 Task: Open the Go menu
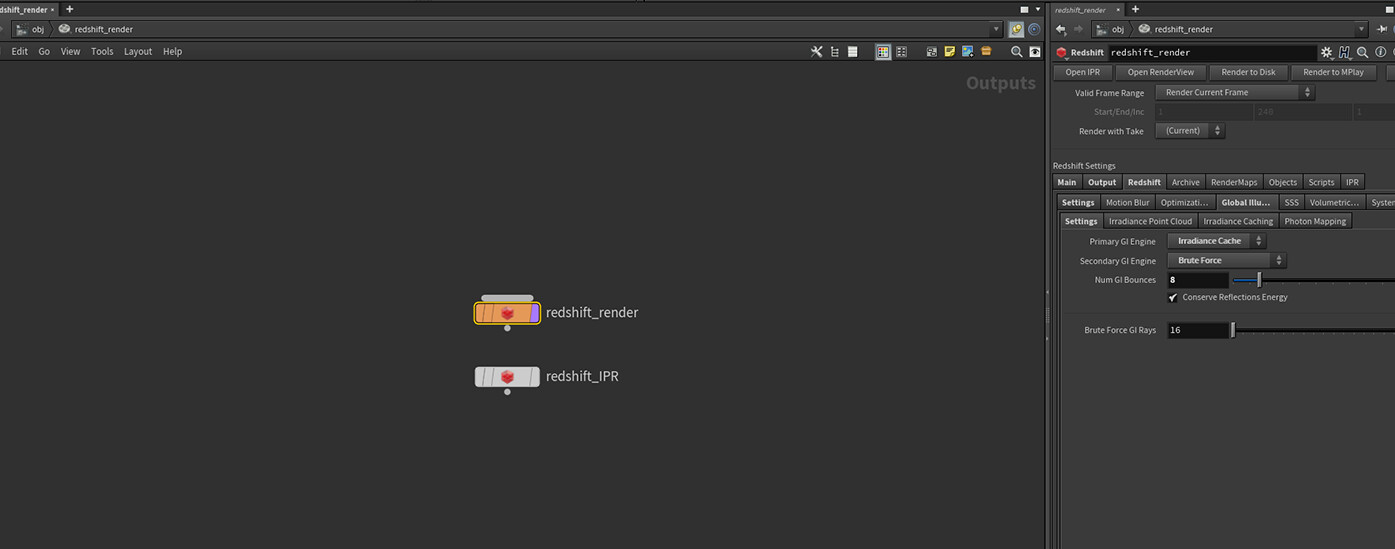pos(44,52)
